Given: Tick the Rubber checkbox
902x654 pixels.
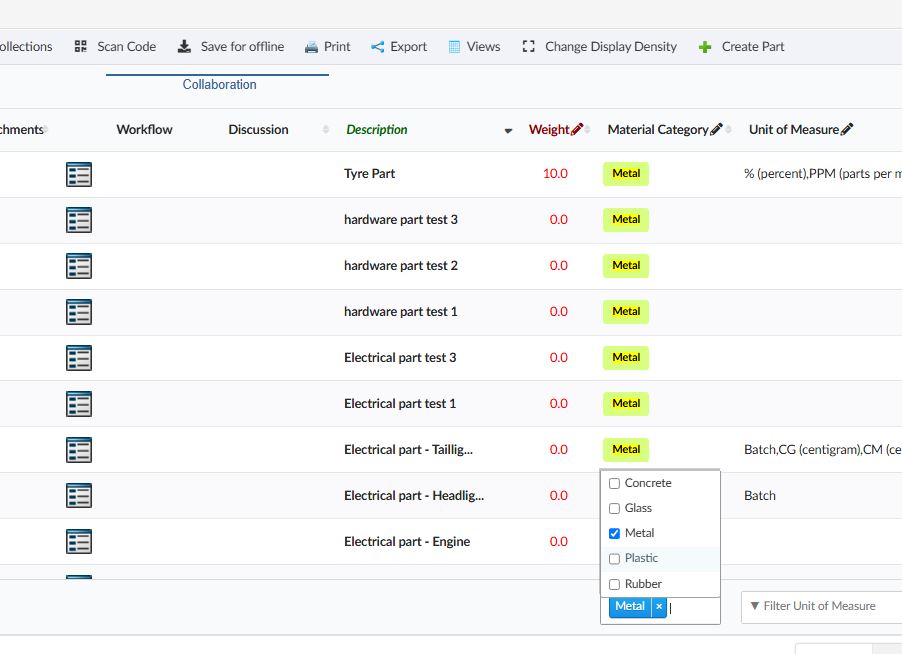Looking at the screenshot, I should [x=615, y=584].
